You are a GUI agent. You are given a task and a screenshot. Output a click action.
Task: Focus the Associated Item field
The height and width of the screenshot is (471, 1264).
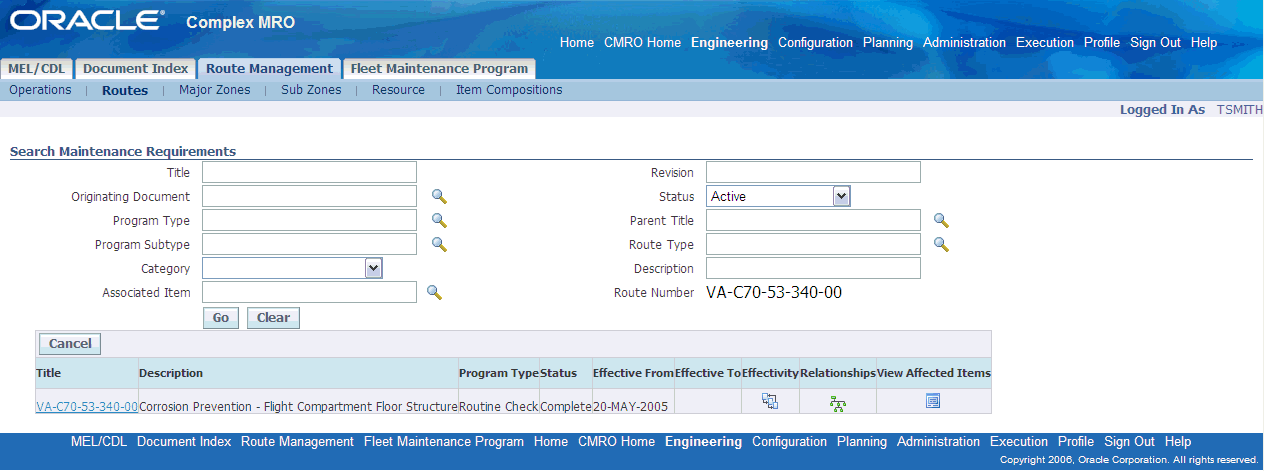tap(309, 292)
